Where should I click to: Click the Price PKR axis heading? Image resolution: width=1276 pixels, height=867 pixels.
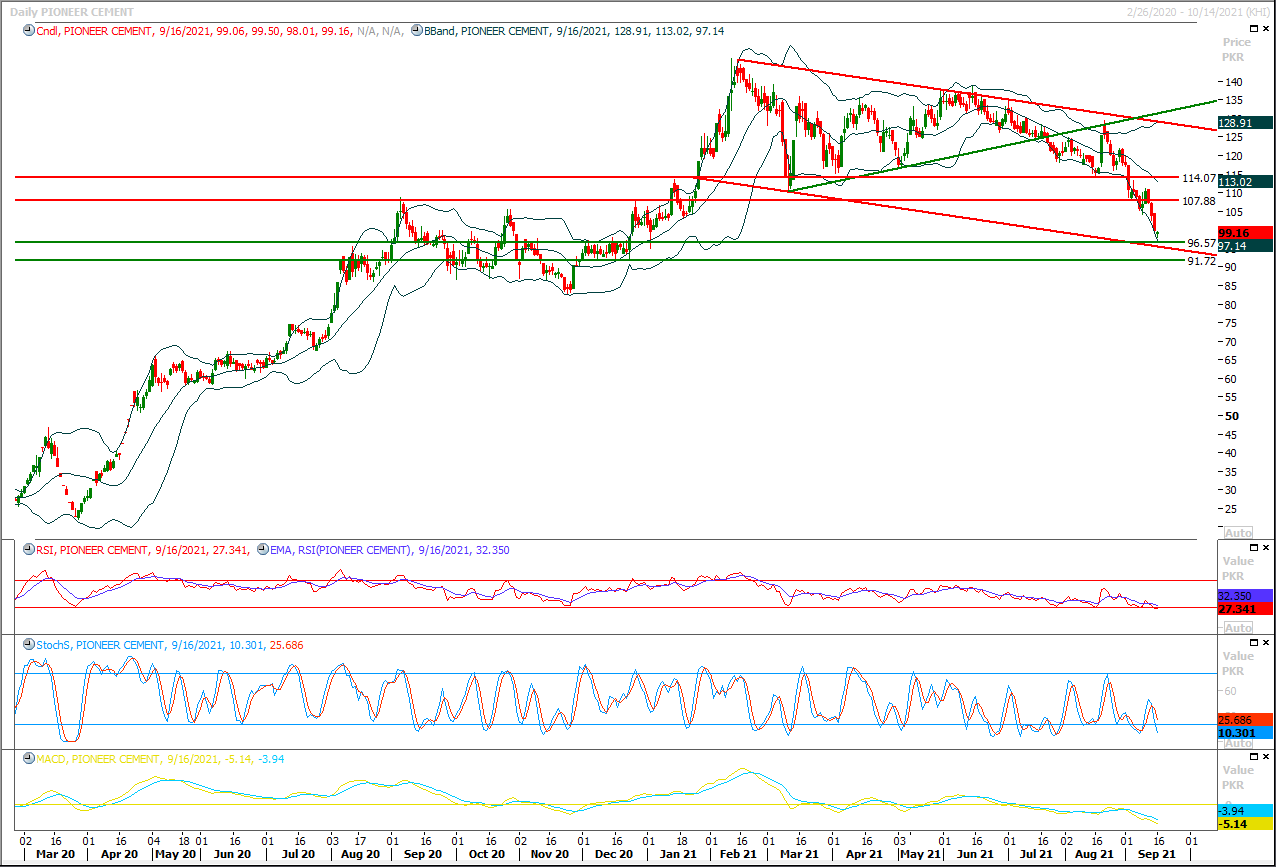point(1237,49)
